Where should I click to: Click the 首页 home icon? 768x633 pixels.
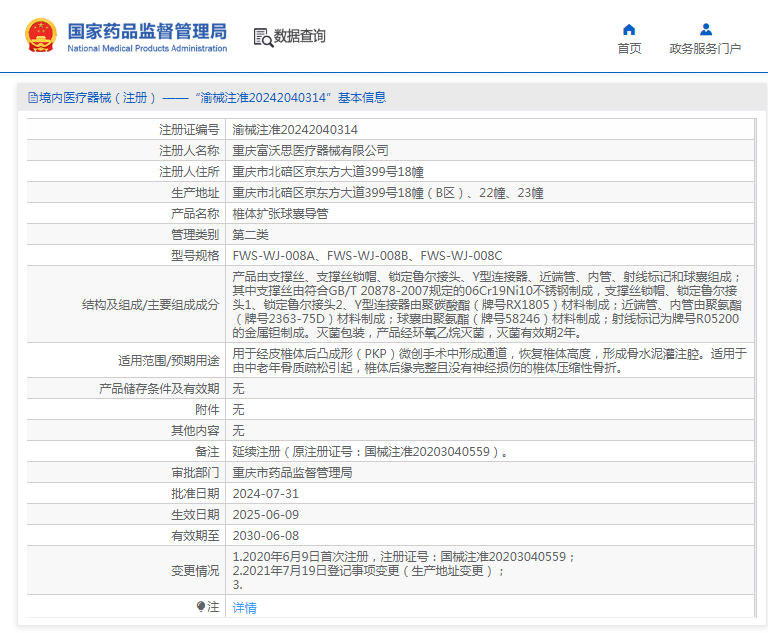629,30
